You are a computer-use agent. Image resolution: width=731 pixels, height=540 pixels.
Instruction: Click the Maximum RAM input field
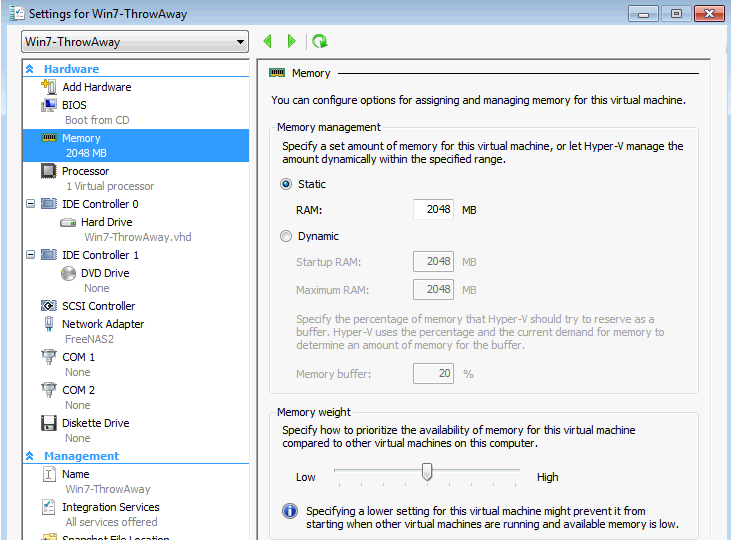433,290
